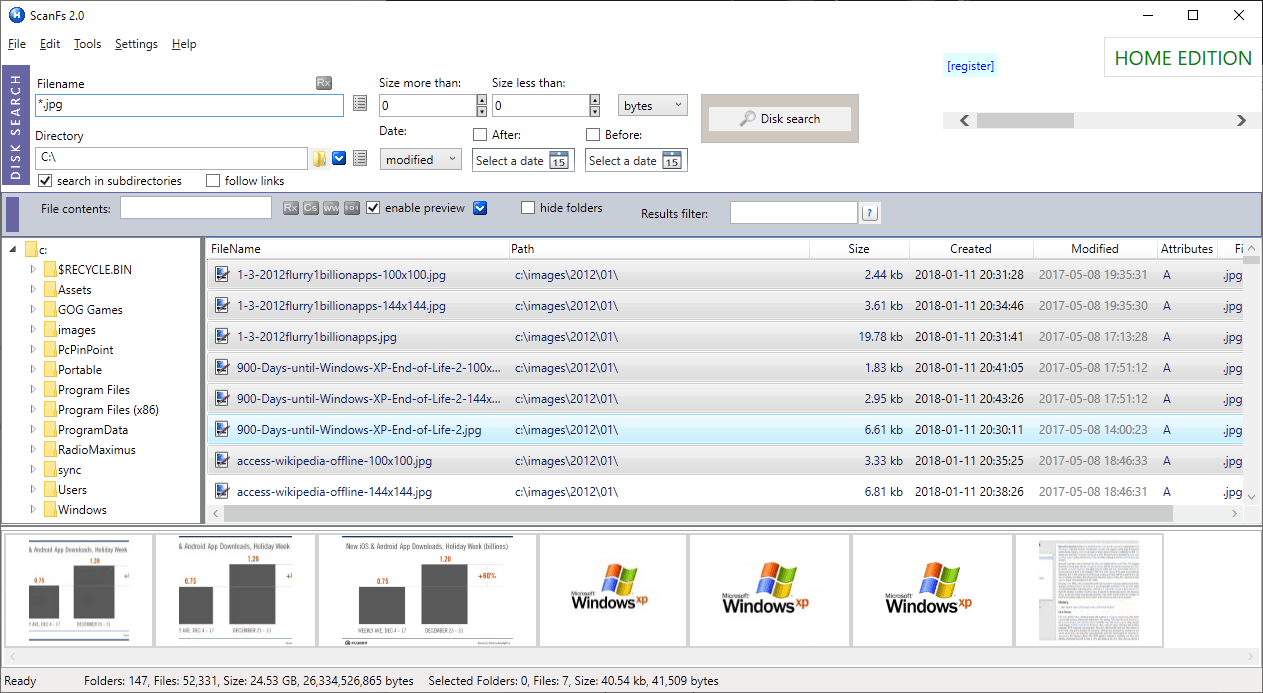Viewport: 1263px width, 693px height.
Task: Click image icon of 1-3-2012flurry1billionapps.jpg row
Action: click(x=222, y=337)
